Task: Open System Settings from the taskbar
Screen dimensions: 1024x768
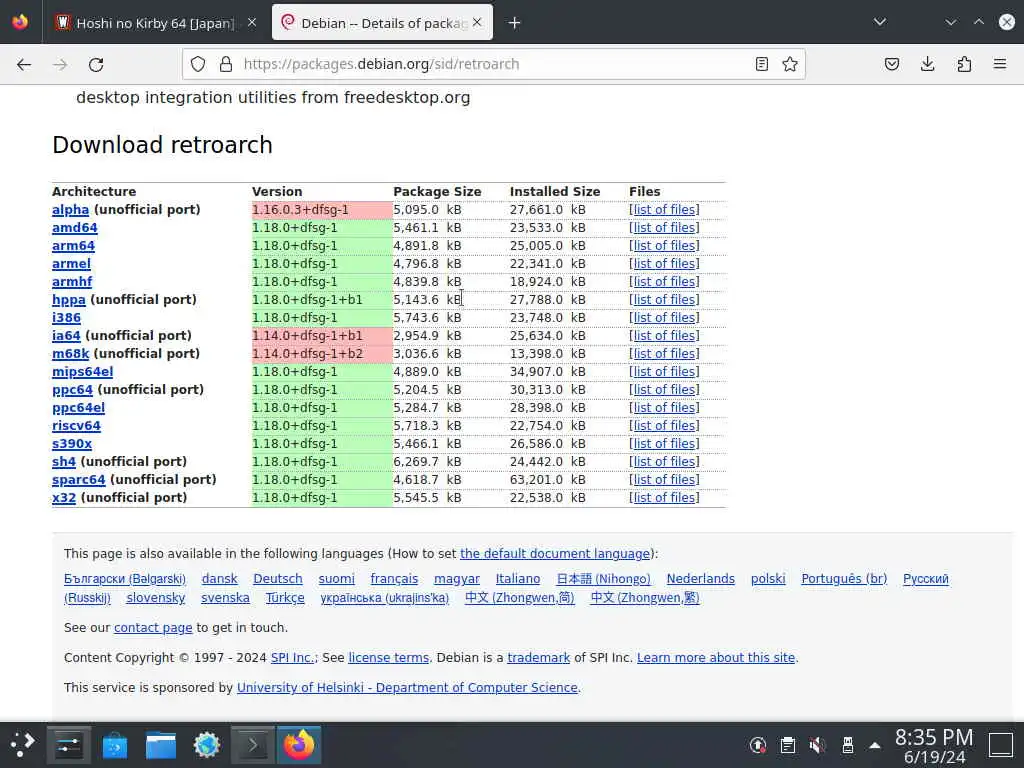Action: [69, 744]
